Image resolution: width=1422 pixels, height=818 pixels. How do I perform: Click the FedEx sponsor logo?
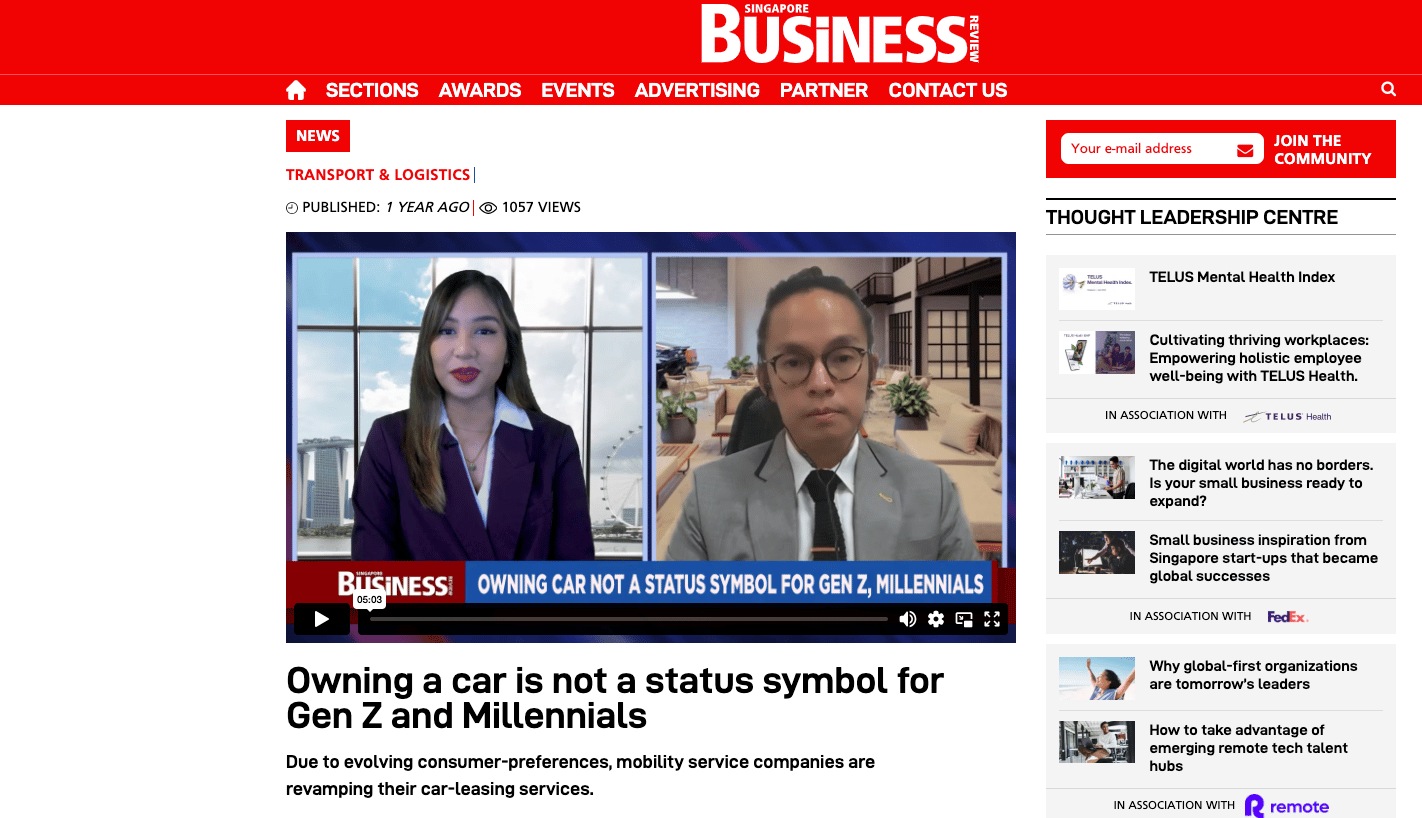1288,616
